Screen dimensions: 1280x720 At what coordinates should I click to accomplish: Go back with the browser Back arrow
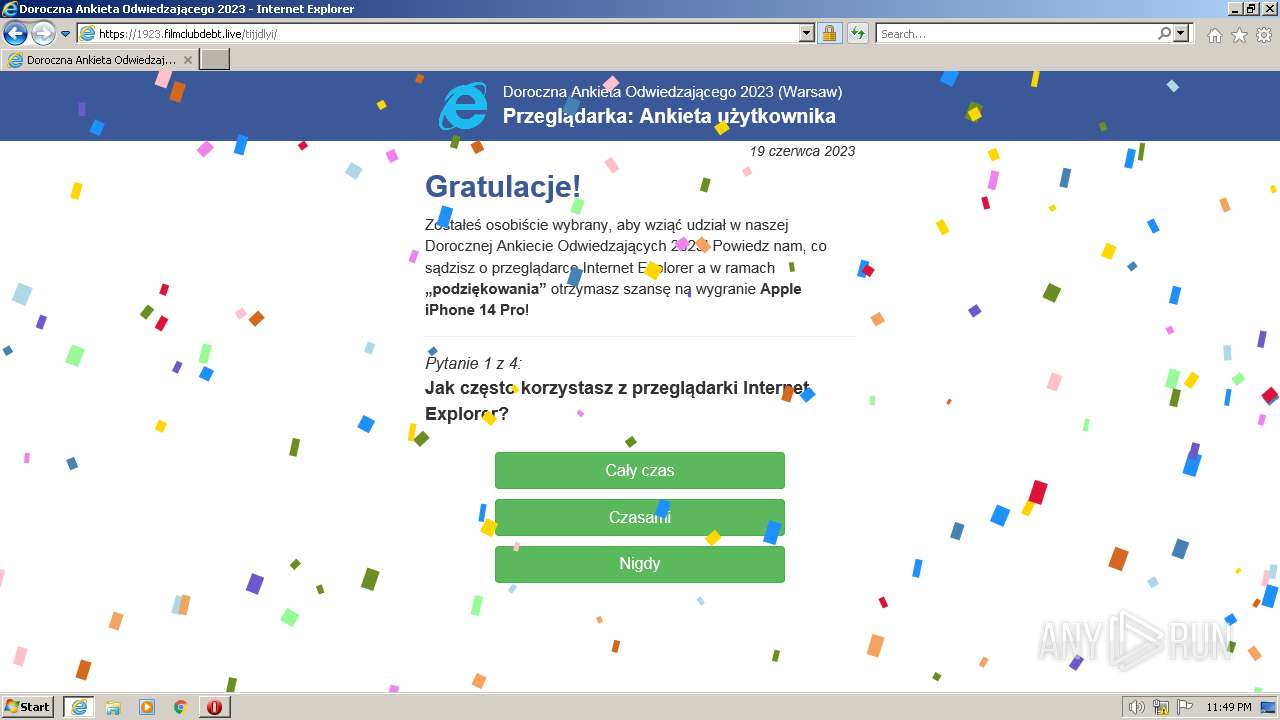tap(15, 33)
